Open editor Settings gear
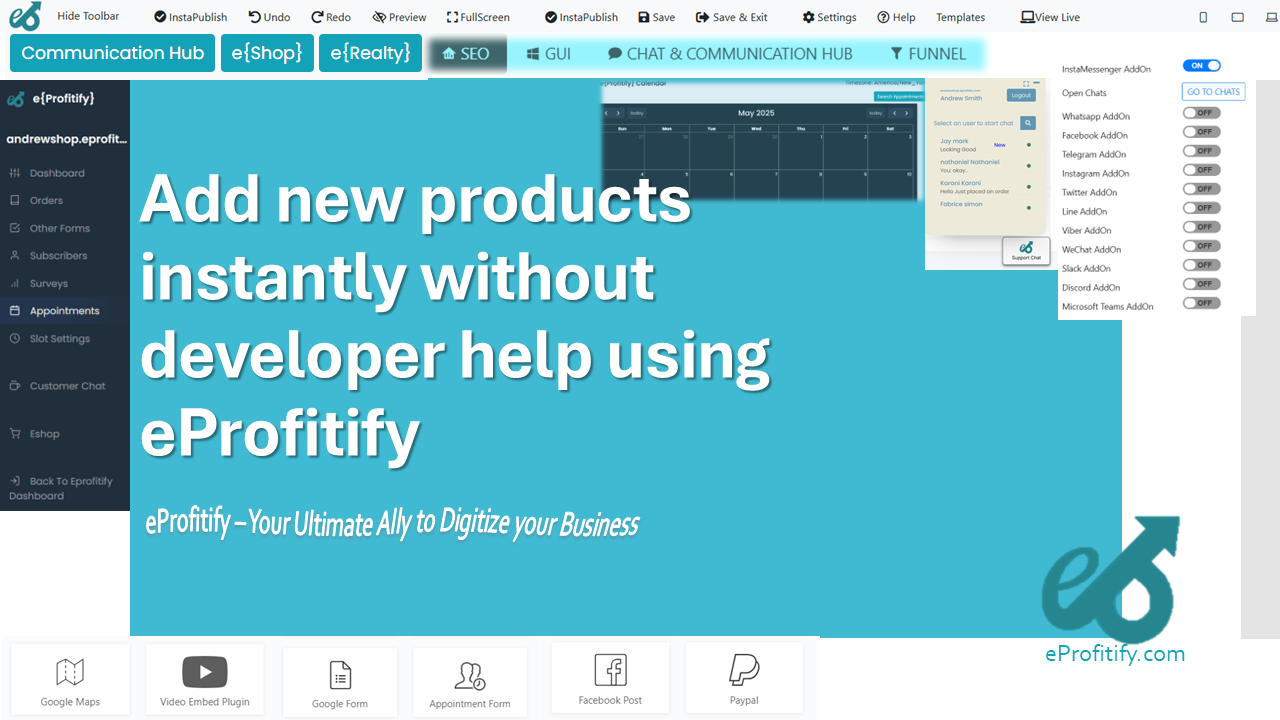This screenshot has width=1280, height=720. coord(829,17)
